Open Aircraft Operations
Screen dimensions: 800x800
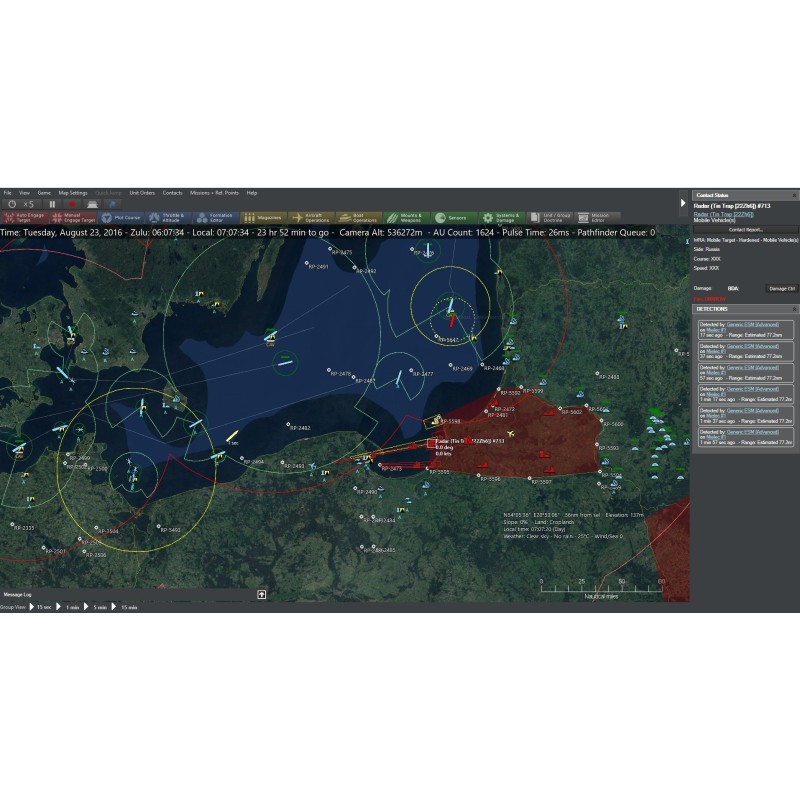pyautogui.click(x=311, y=217)
